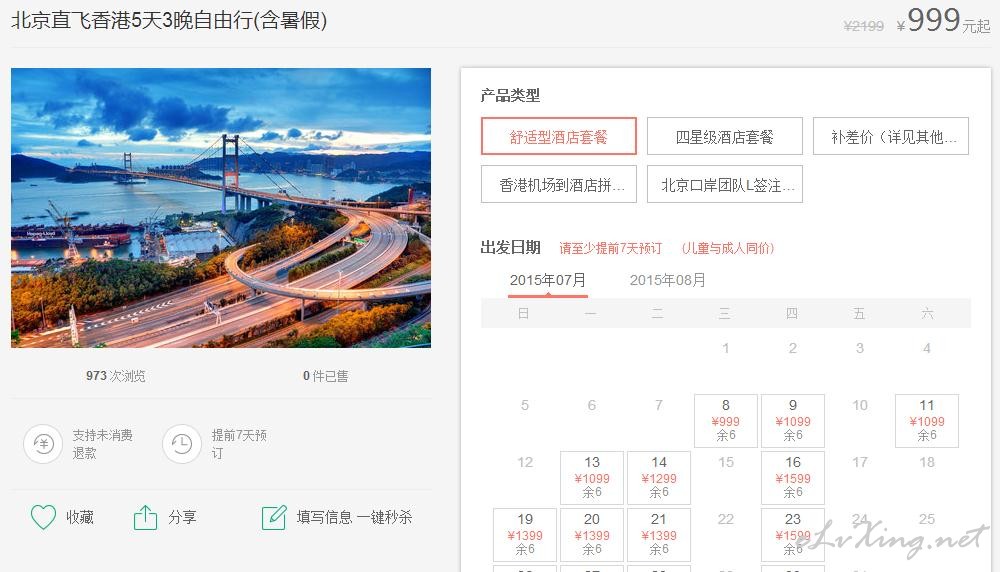Click the clock advance-booking icon
This screenshot has width=1000, height=572.
[x=182, y=444]
